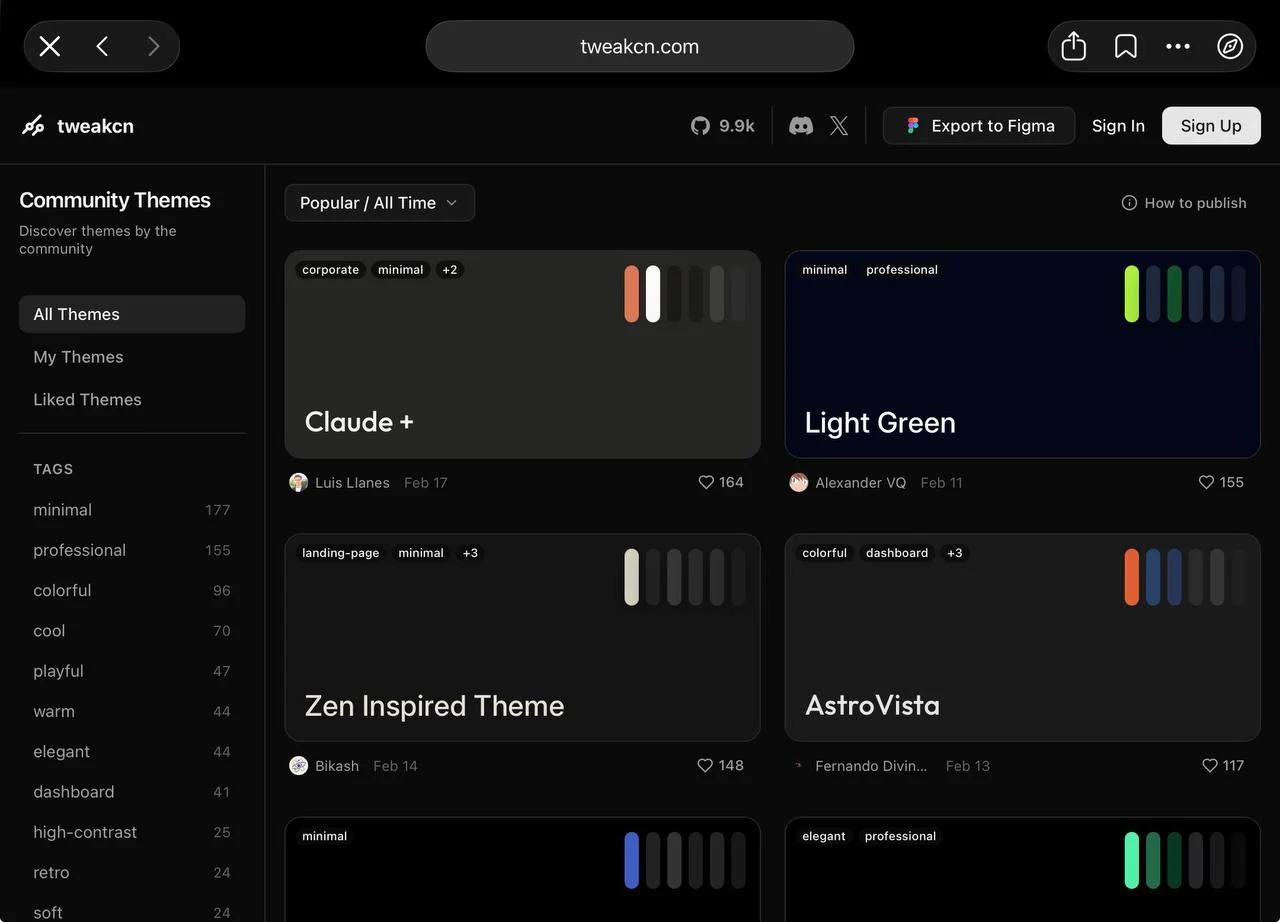Click the blue swatch on the bottom-left minimal card
Viewport: 1280px width, 922px height.
pyautogui.click(x=632, y=860)
